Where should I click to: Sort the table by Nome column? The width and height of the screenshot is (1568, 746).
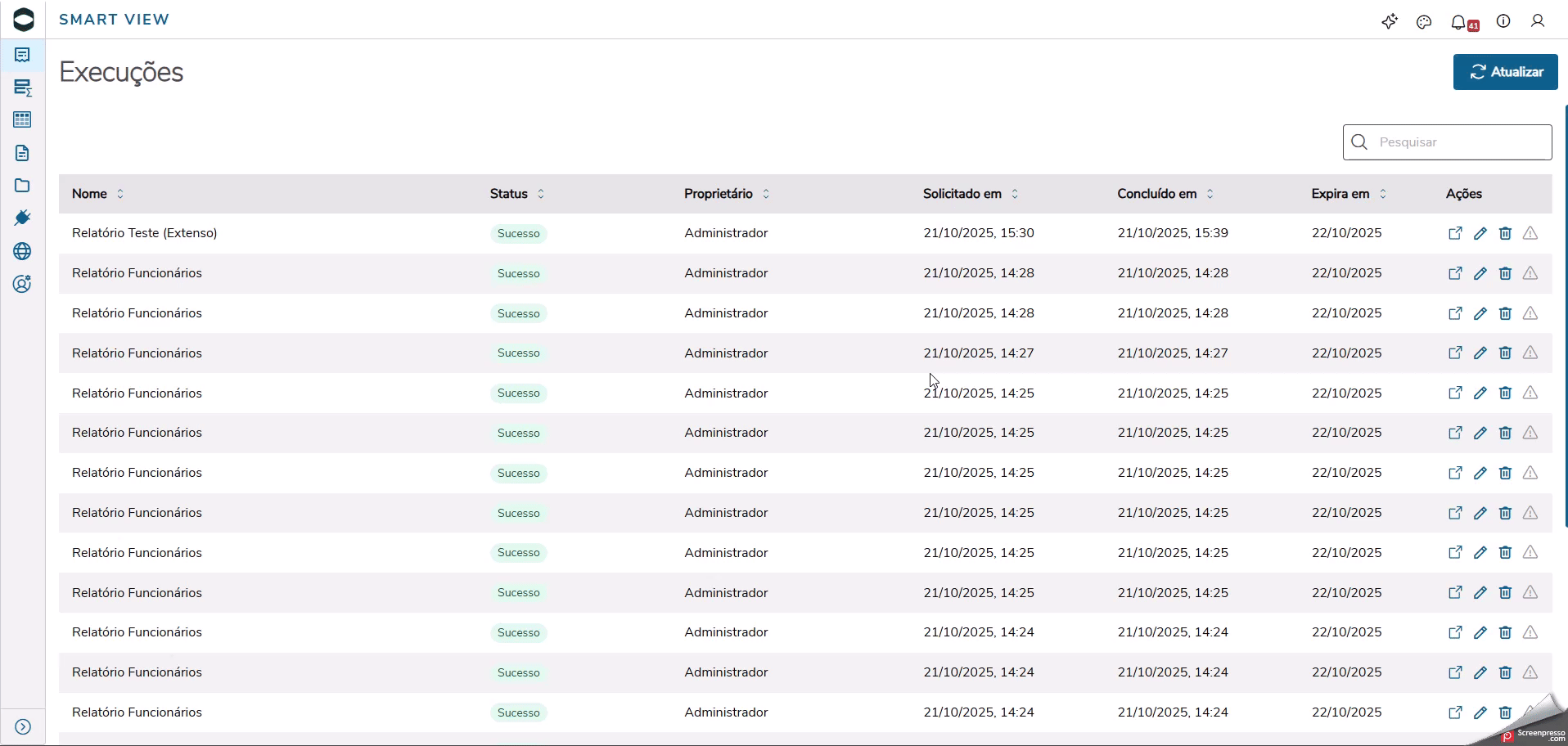120,194
